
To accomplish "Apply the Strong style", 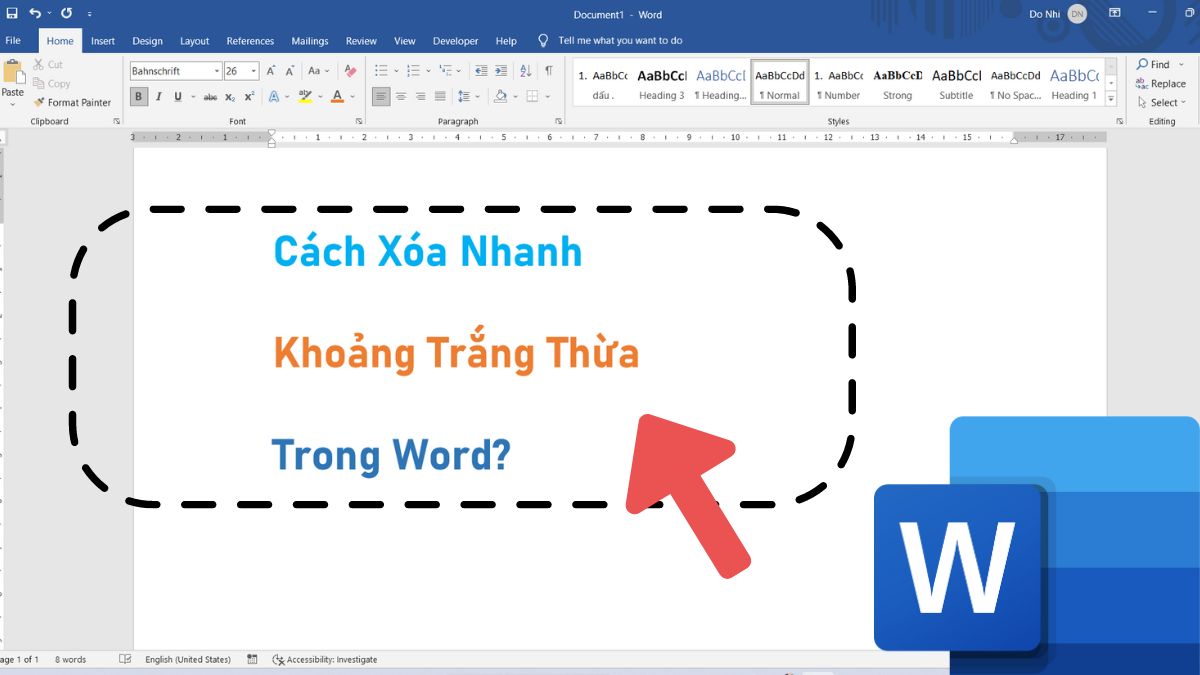I will [897, 83].
